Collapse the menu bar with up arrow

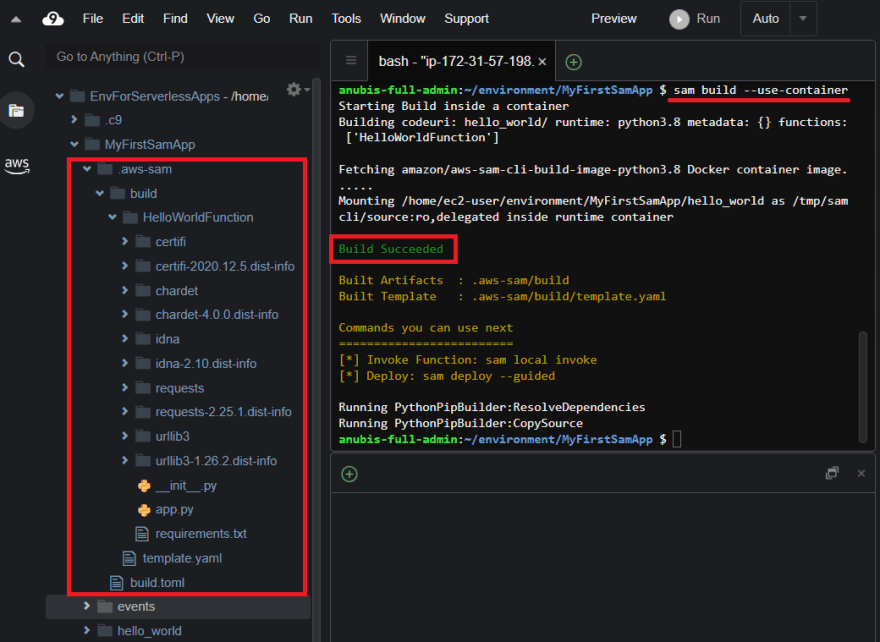pyautogui.click(x=16, y=20)
